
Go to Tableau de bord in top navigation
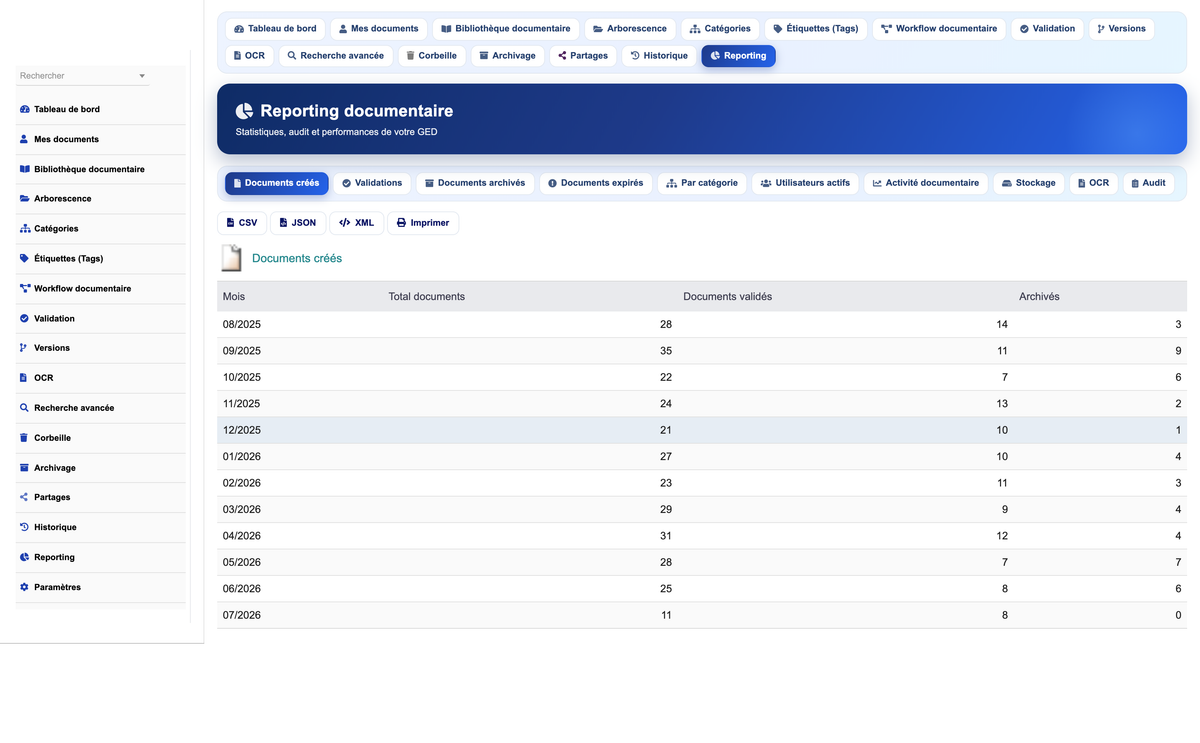[x=275, y=29]
